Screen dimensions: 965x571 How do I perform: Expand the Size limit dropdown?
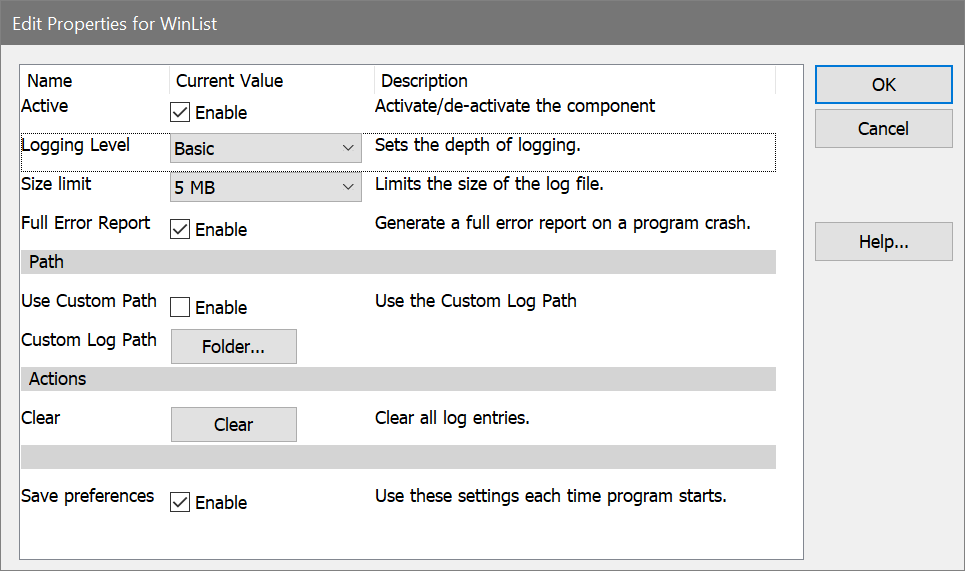pos(266,186)
